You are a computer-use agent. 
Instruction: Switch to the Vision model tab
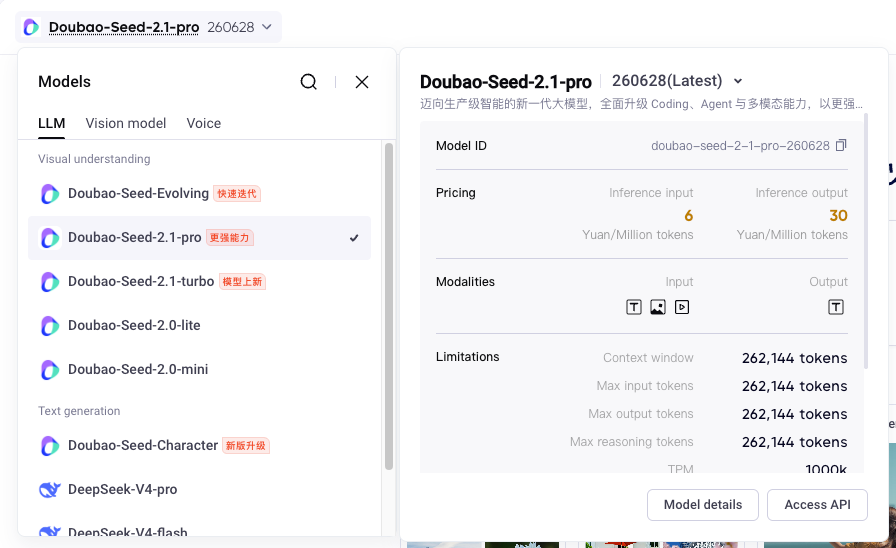click(126, 123)
